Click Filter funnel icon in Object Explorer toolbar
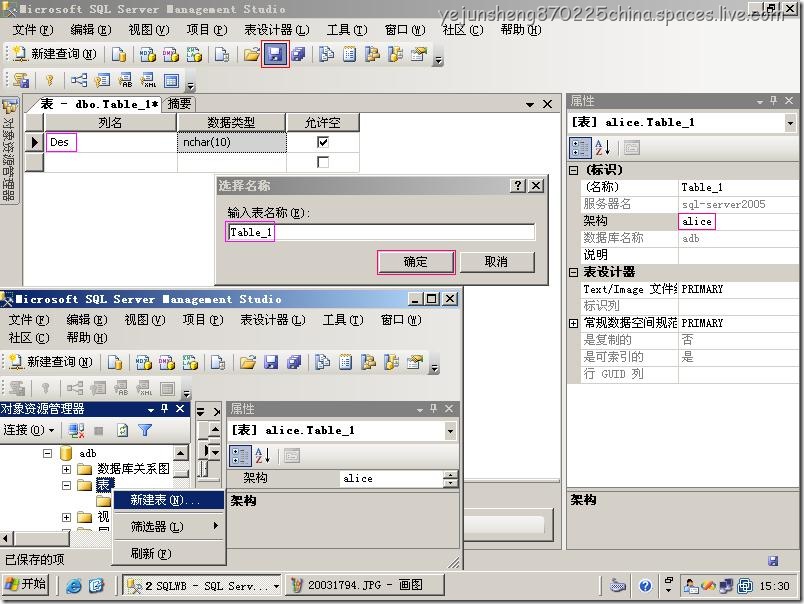This screenshot has width=804, height=604. pyautogui.click(x=145, y=431)
